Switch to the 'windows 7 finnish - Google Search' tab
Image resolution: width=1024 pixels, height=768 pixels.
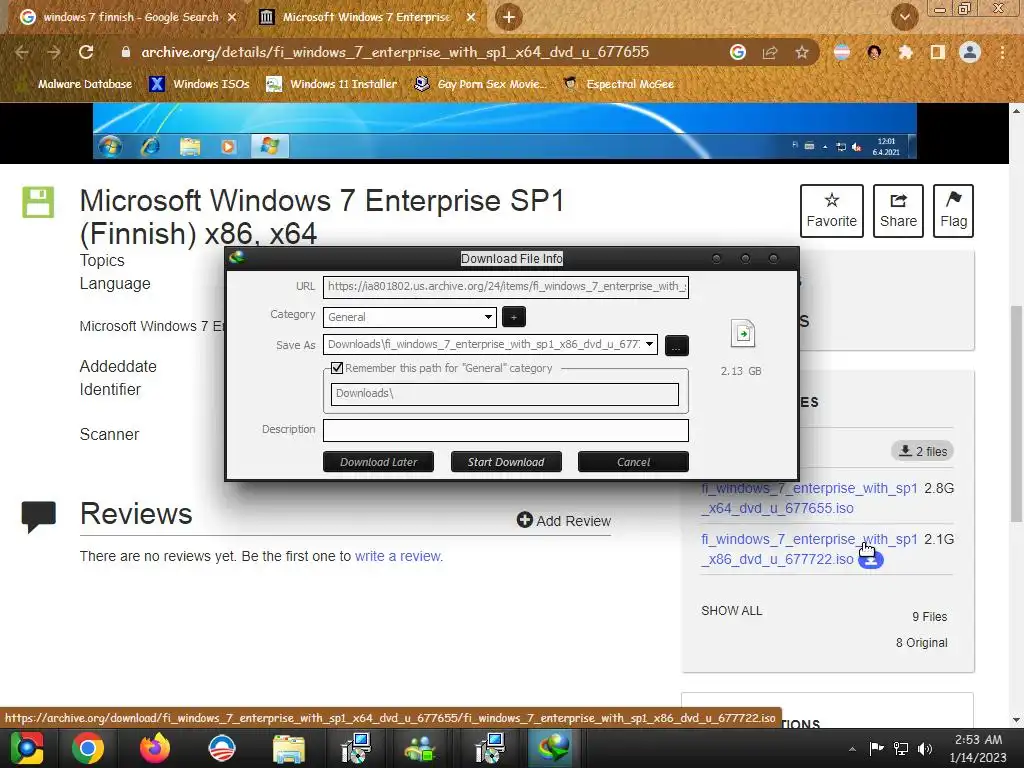(129, 17)
